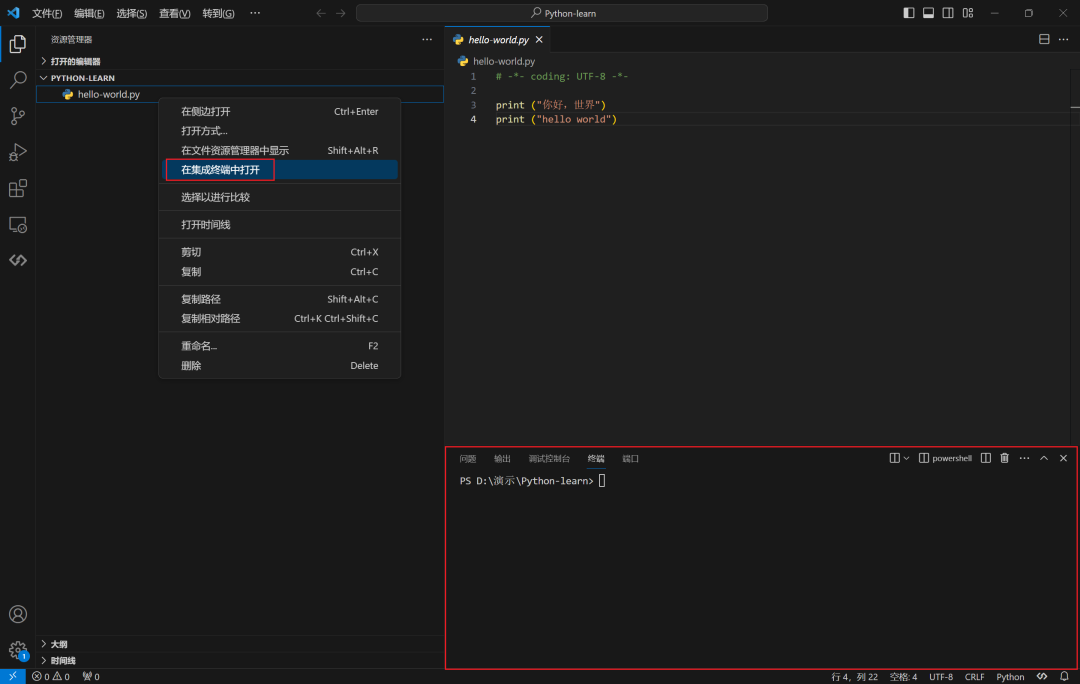Viewport: 1080px width, 684px height.
Task: Open notifications bell in status bar
Action: 1064,676
